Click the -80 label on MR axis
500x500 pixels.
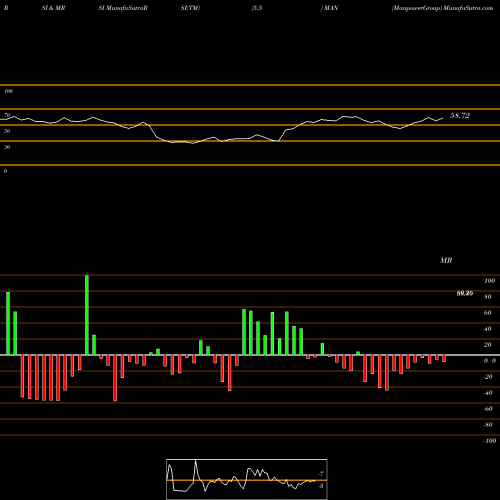click(488, 425)
